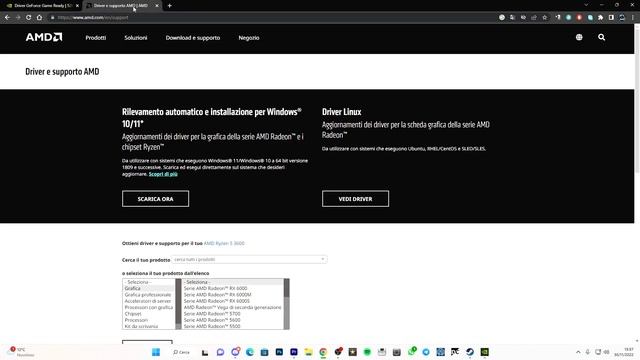
Task: Open Premiere Pro icon in taskbar
Action: pos(294,352)
